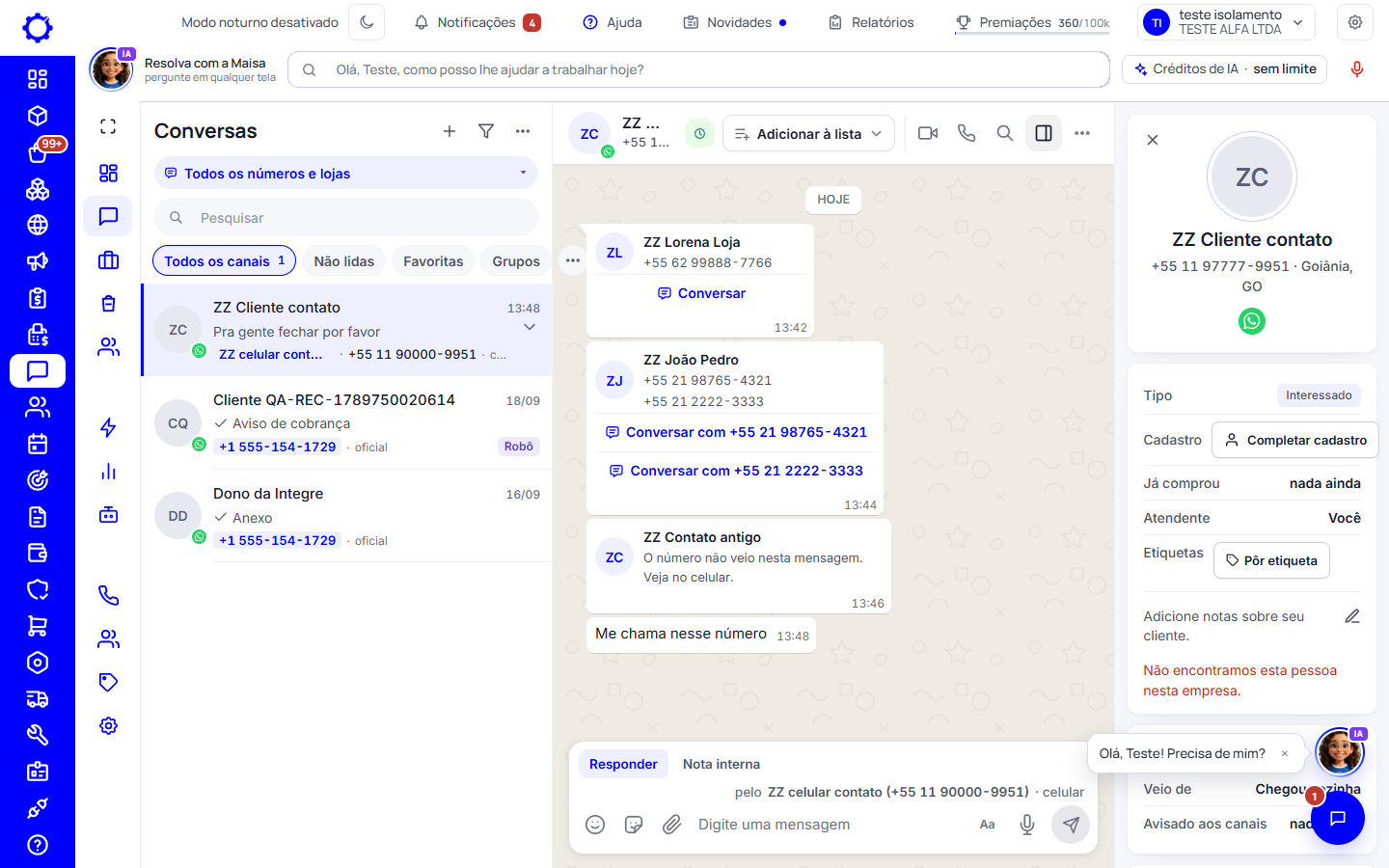Image resolution: width=1389 pixels, height=868 pixels.
Task: Expand Todos os números e lojas dropdown
Action: tap(345, 174)
